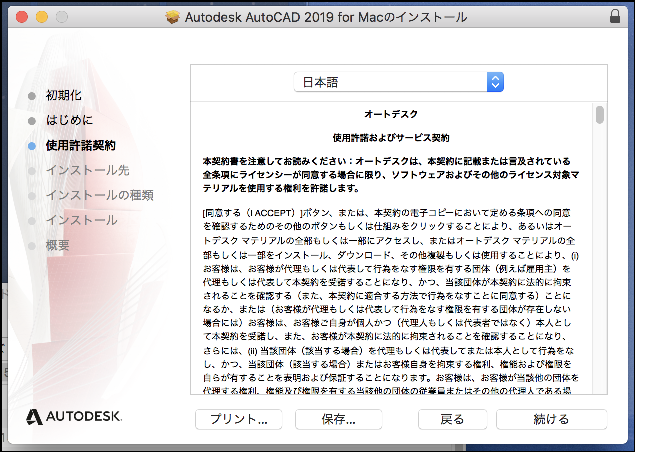Select the インストール先 step in sidebar
This screenshot has height=472, width=645.
88,170
